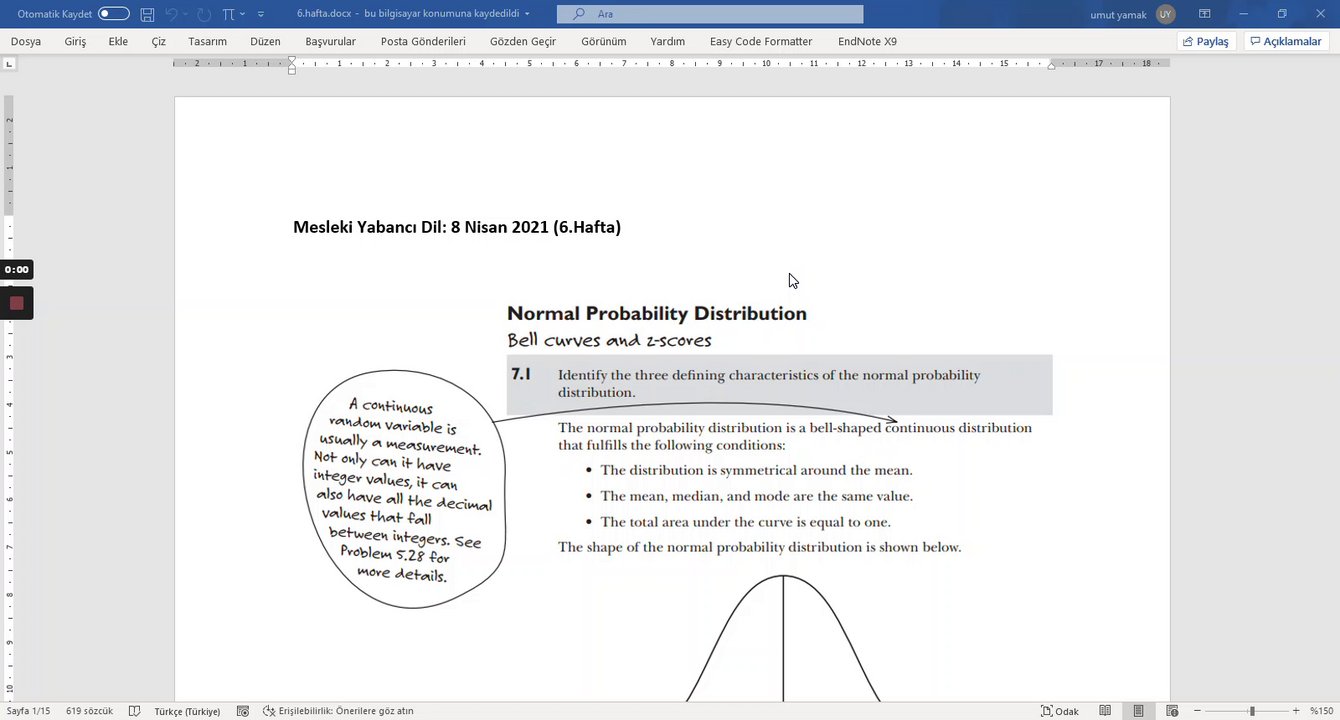1340x720 pixels.
Task: Click the Redo icon in title bar
Action: point(204,14)
